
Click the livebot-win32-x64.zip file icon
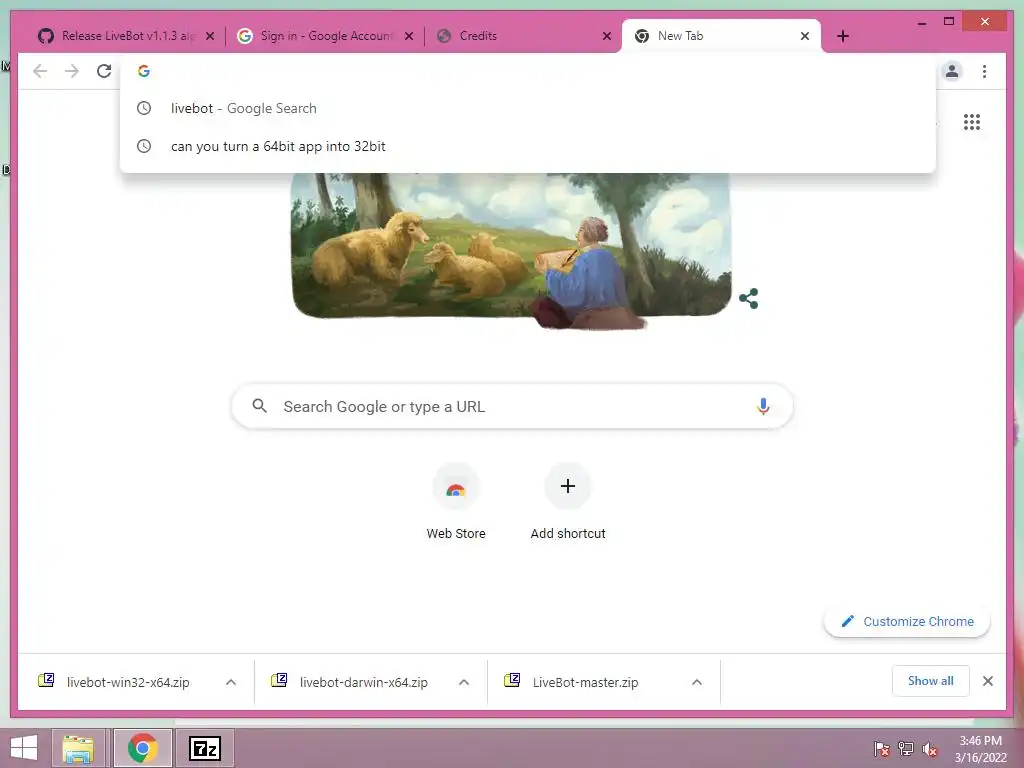point(46,680)
